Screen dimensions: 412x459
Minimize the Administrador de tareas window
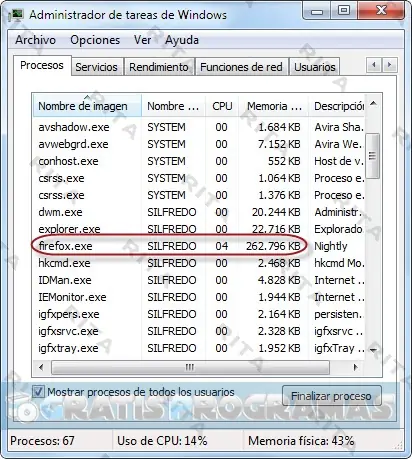tap(317, 11)
